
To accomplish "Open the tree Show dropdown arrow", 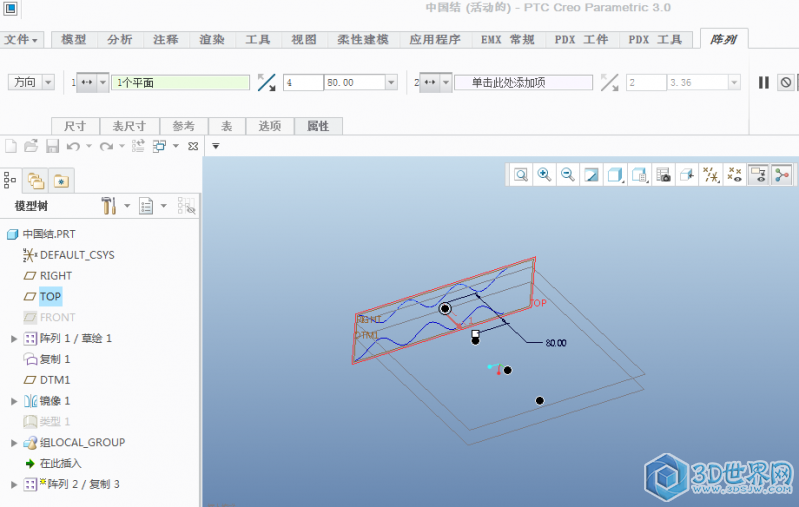I will [164, 206].
